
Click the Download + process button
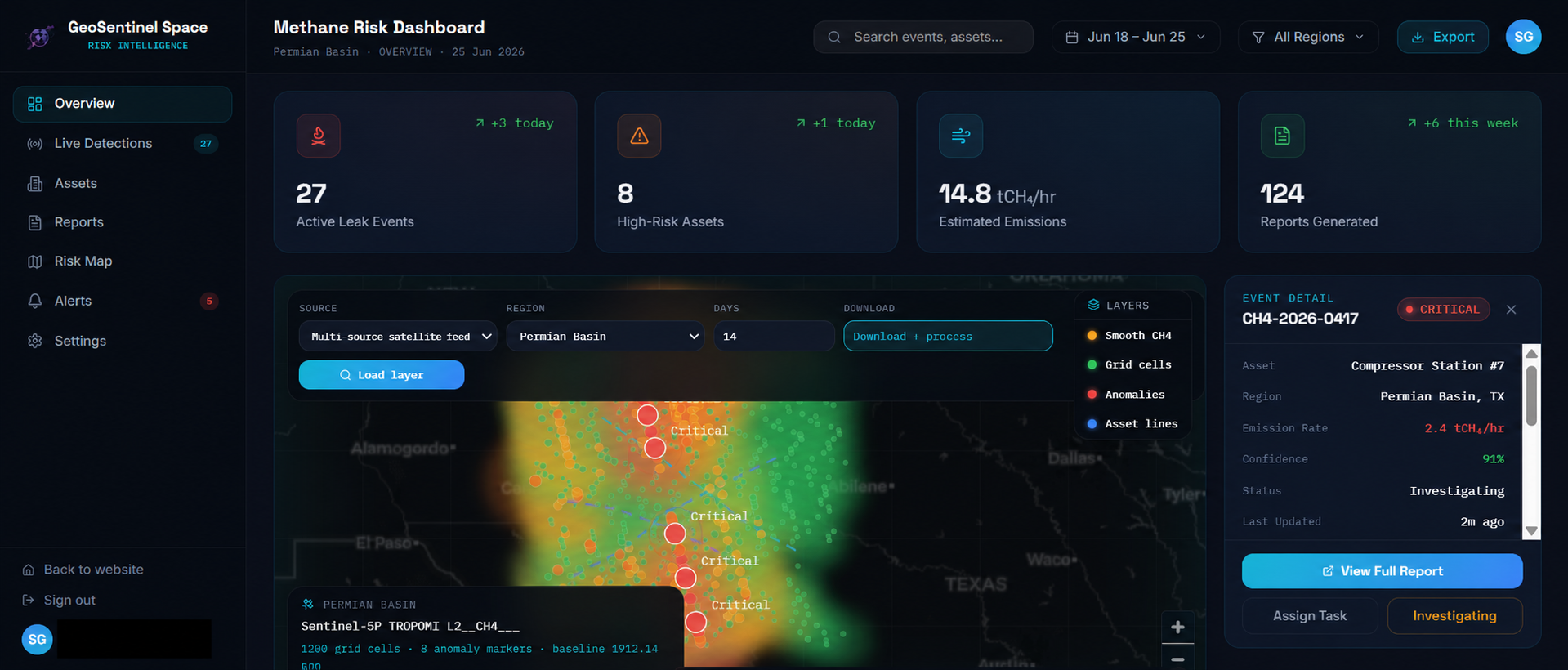tap(948, 336)
